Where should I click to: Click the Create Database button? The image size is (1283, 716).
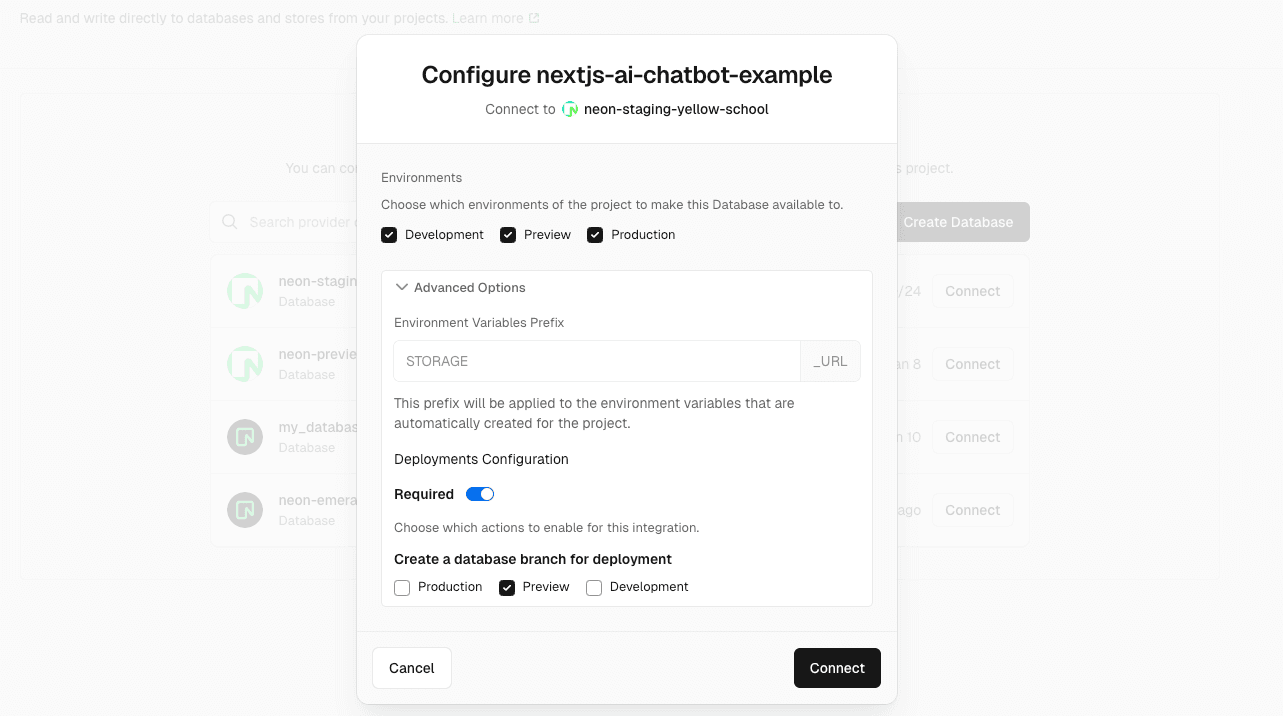pos(957,222)
